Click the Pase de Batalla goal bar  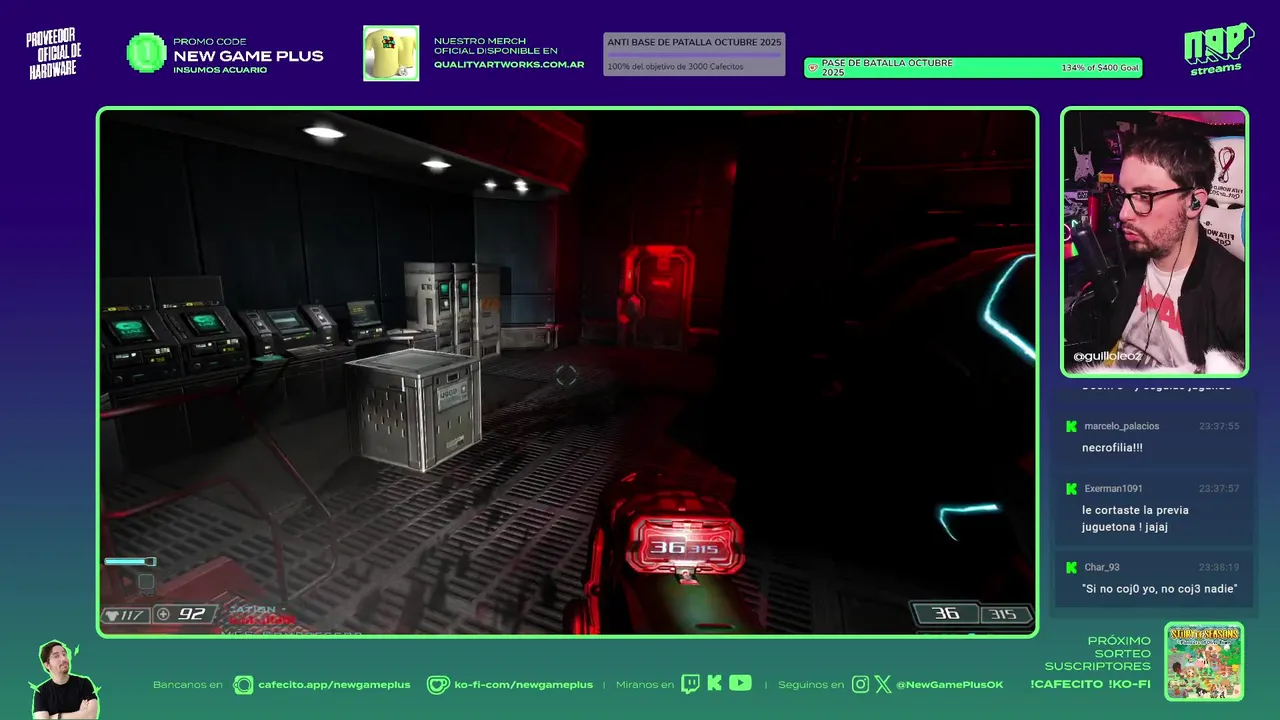(x=973, y=68)
